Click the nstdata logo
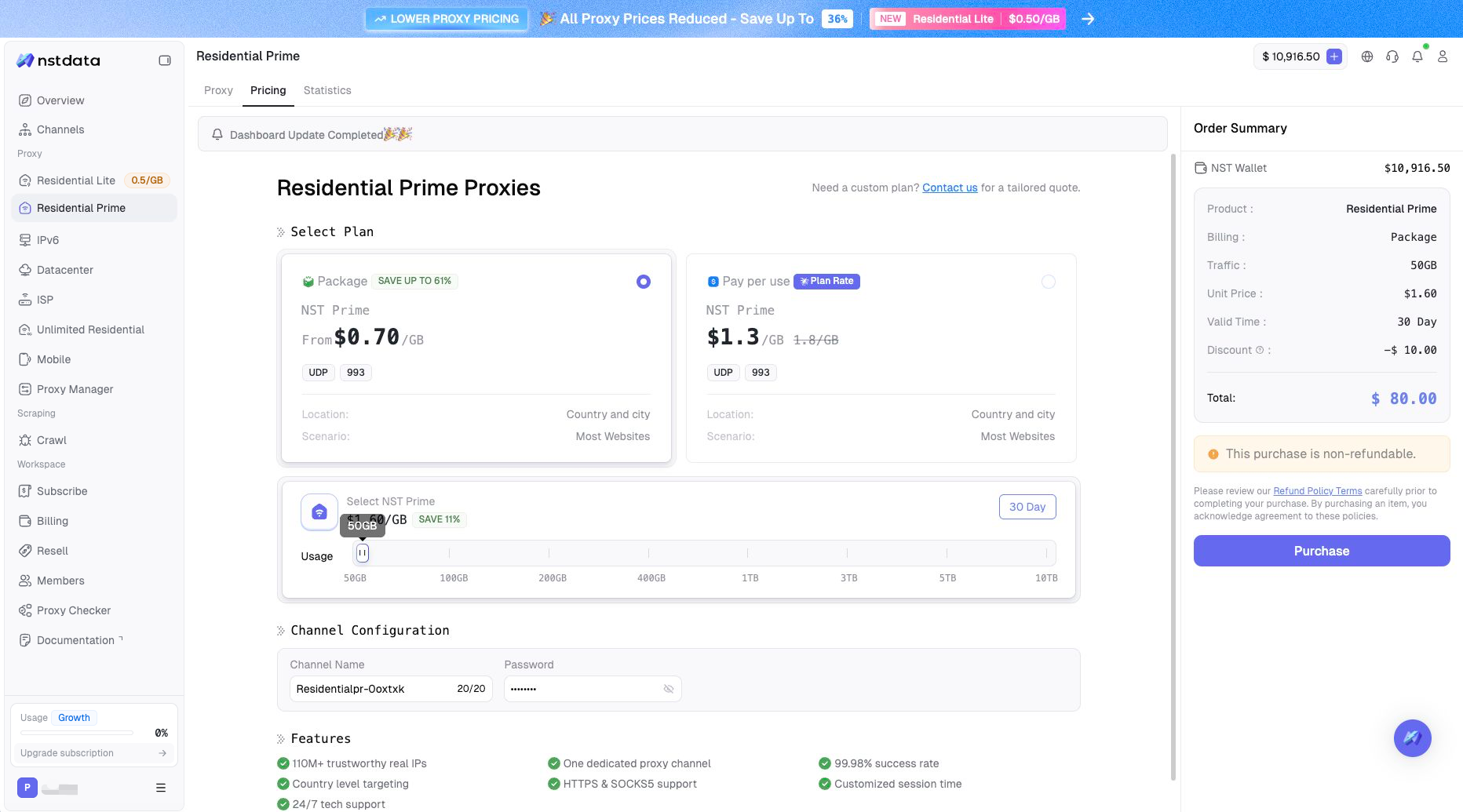This screenshot has height=812, width=1463. tap(59, 60)
